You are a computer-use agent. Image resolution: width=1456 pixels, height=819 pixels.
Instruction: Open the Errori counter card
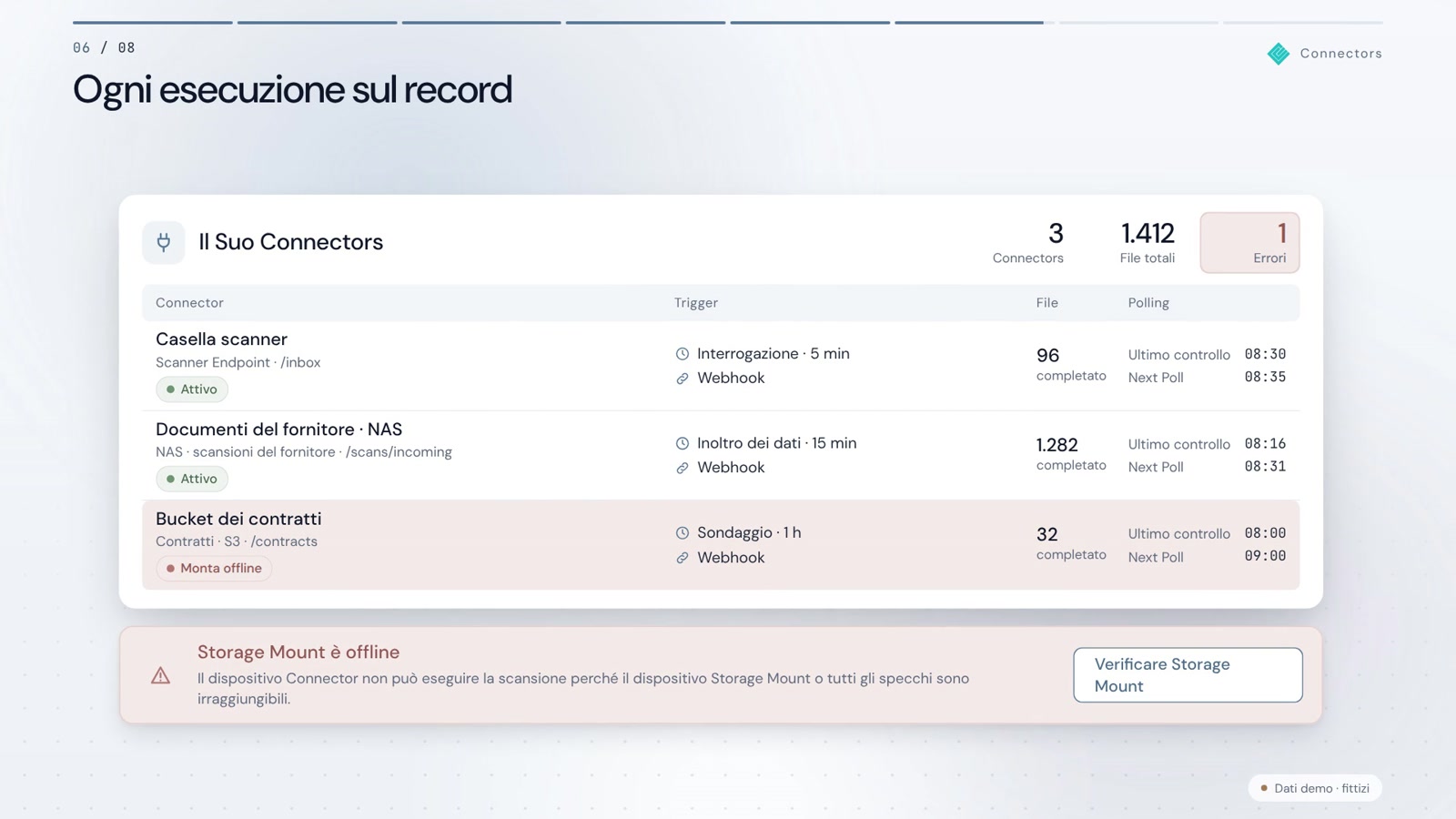pos(1249,243)
